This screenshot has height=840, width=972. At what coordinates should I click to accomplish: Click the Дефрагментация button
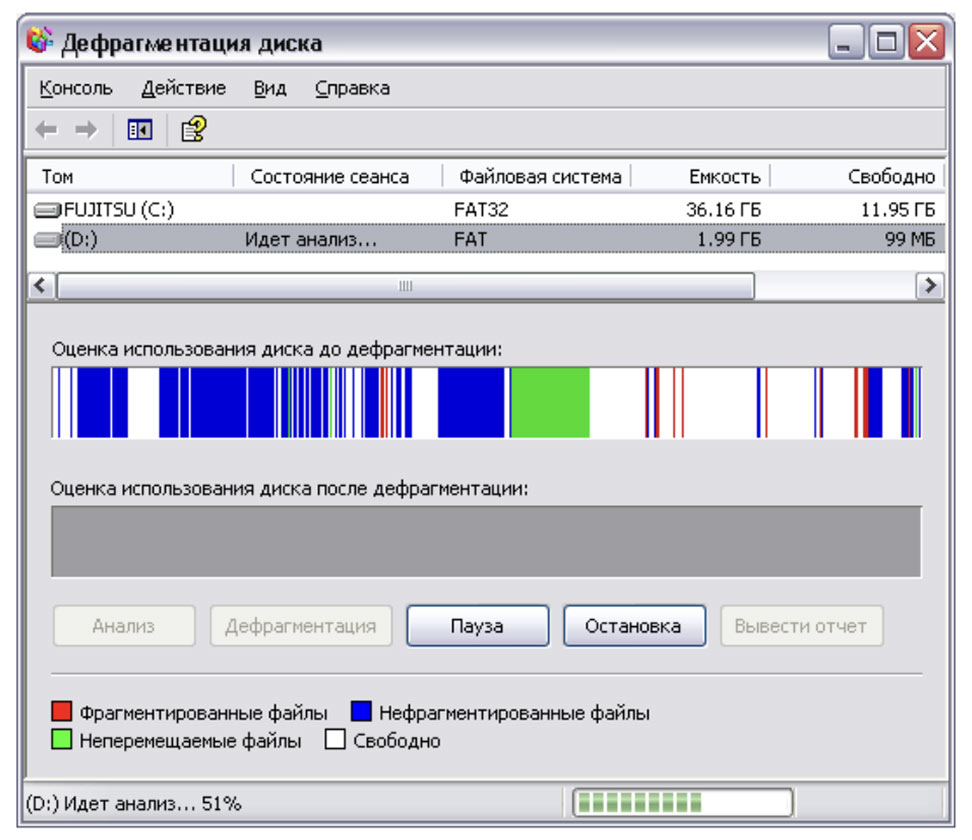point(301,626)
